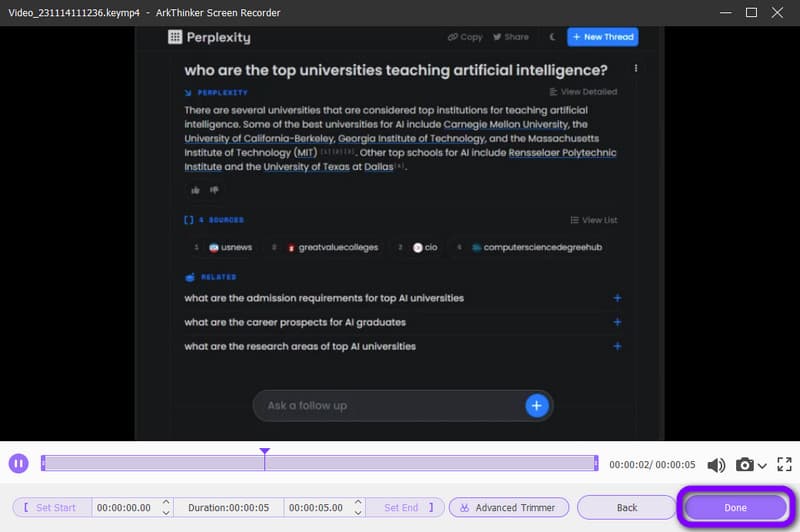The image size is (800, 532).
Task: Click the Back button
Action: [x=627, y=508]
